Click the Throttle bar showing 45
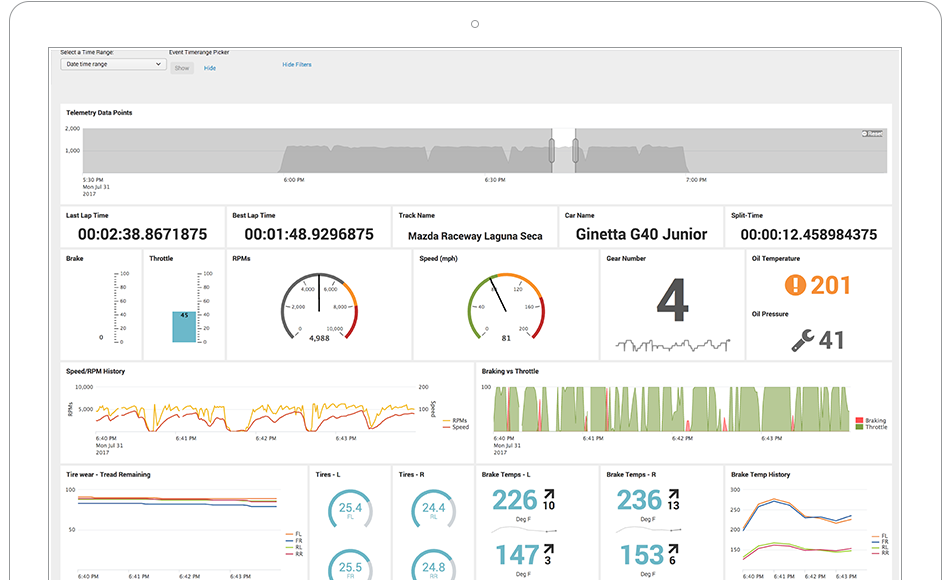 [x=184, y=326]
